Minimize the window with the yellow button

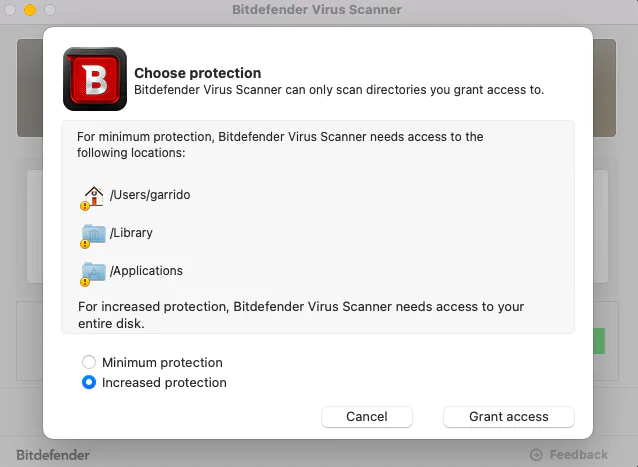coord(28,10)
